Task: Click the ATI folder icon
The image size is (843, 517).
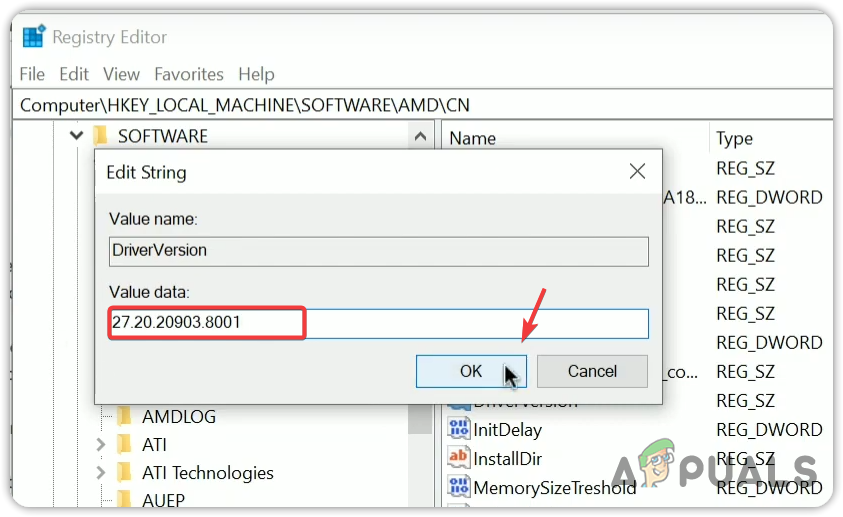Action: tap(125, 444)
